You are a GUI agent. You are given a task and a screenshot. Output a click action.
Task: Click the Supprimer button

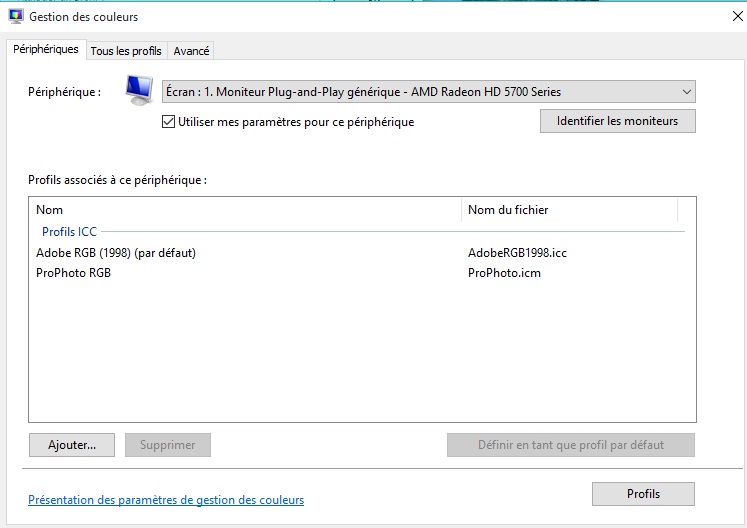[168, 445]
